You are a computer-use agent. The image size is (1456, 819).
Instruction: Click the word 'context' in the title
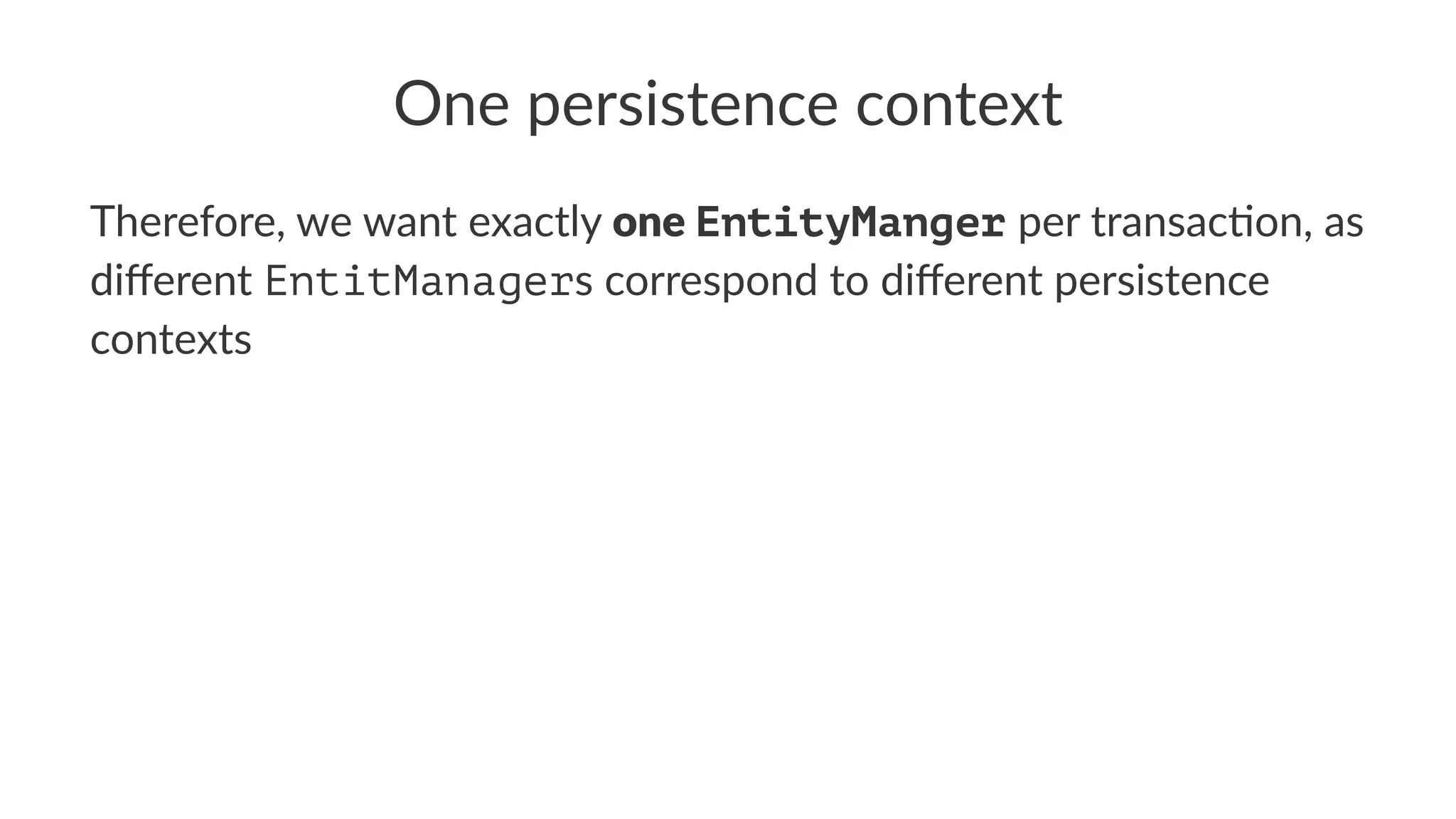click(x=959, y=105)
